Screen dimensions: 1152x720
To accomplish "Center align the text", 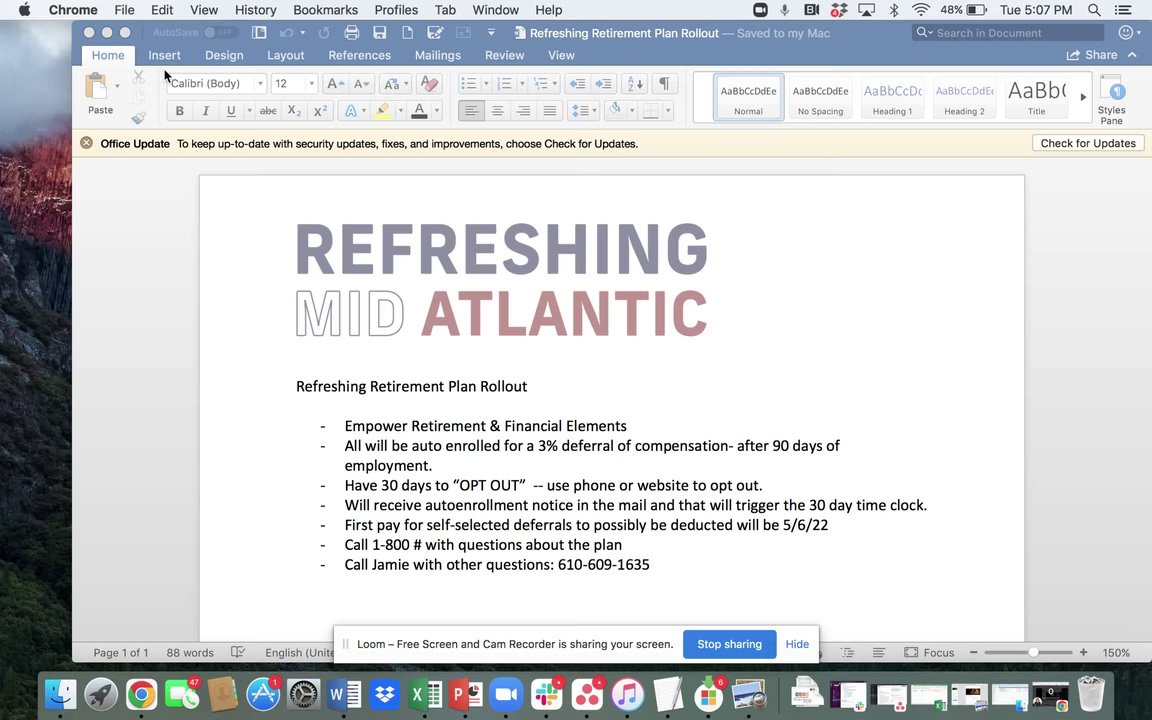I will point(497,111).
